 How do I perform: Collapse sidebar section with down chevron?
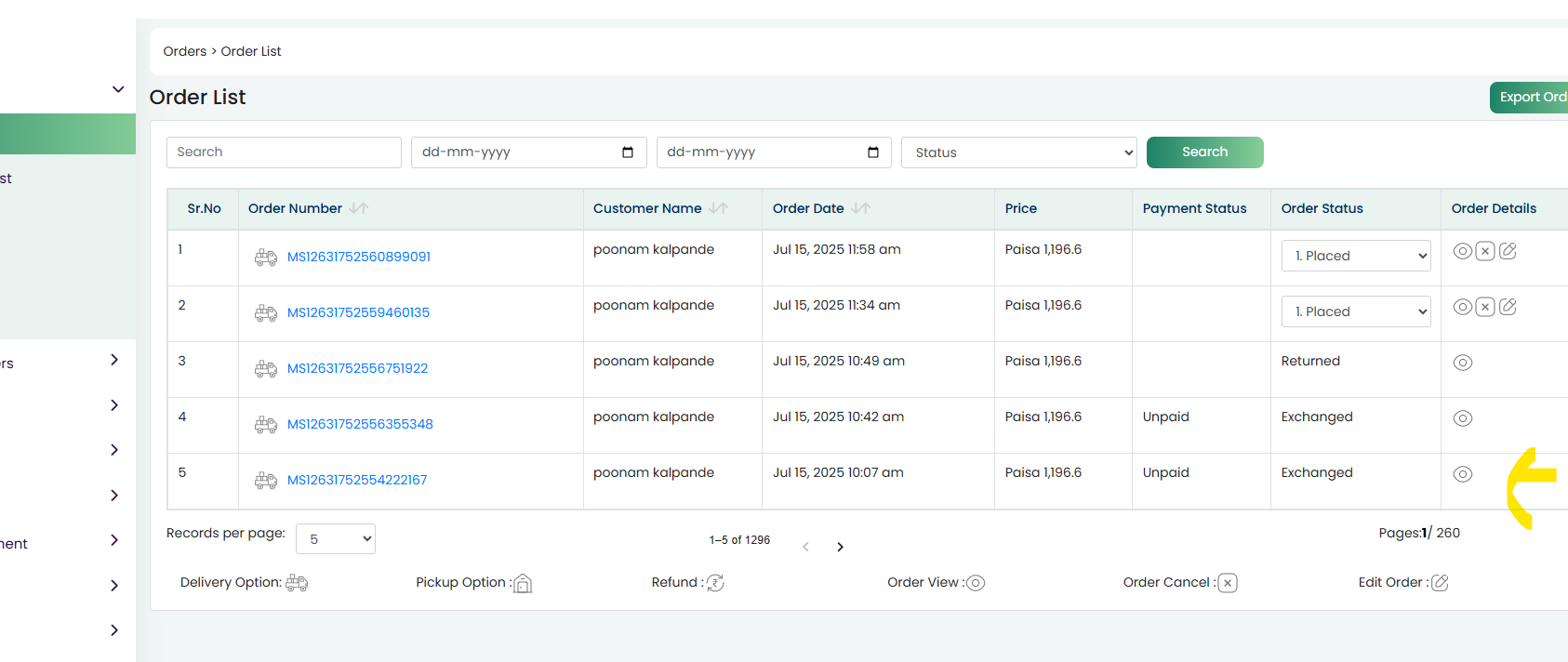pos(118,89)
